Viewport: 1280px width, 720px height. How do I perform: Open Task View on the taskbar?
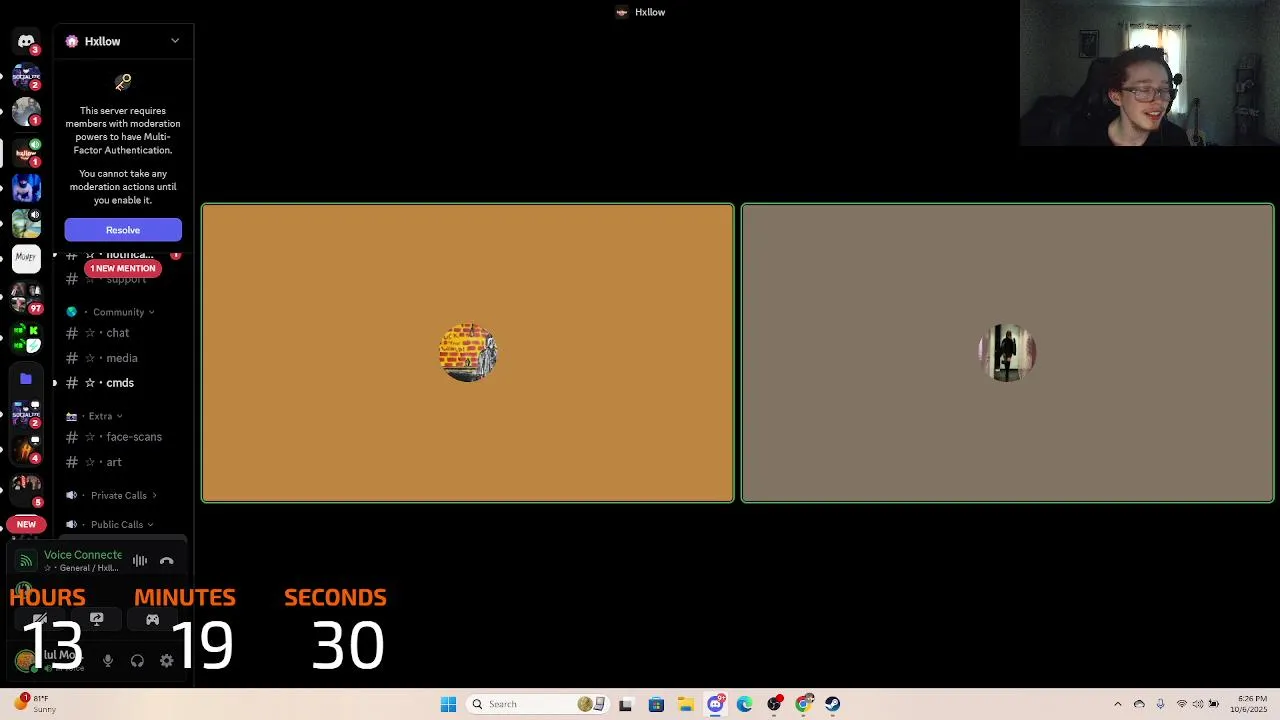click(626, 704)
